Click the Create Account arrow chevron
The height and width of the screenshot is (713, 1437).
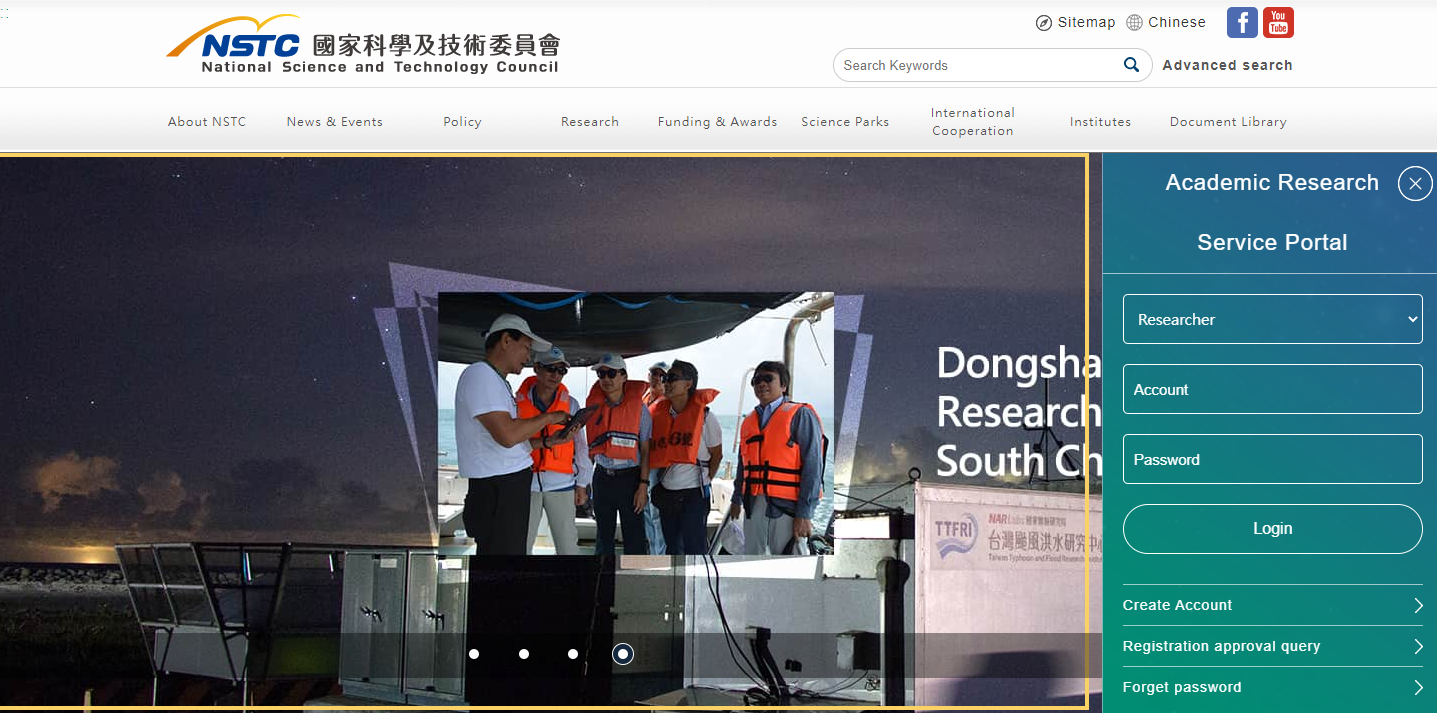[x=1418, y=605]
